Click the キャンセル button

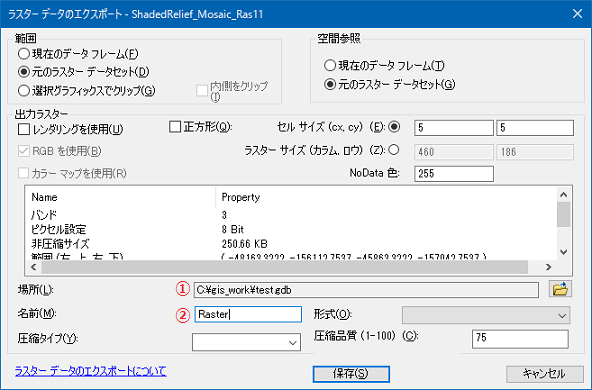point(544,374)
